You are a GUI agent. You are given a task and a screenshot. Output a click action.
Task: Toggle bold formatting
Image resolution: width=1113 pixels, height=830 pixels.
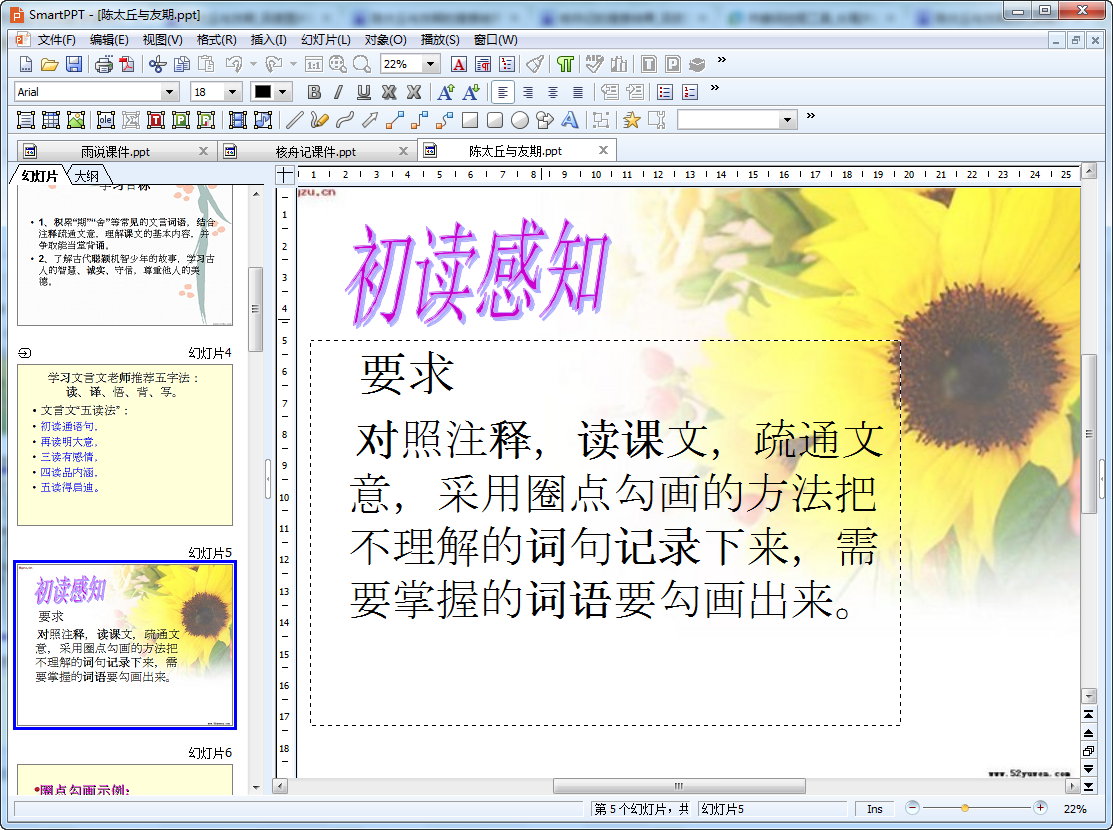pos(314,92)
